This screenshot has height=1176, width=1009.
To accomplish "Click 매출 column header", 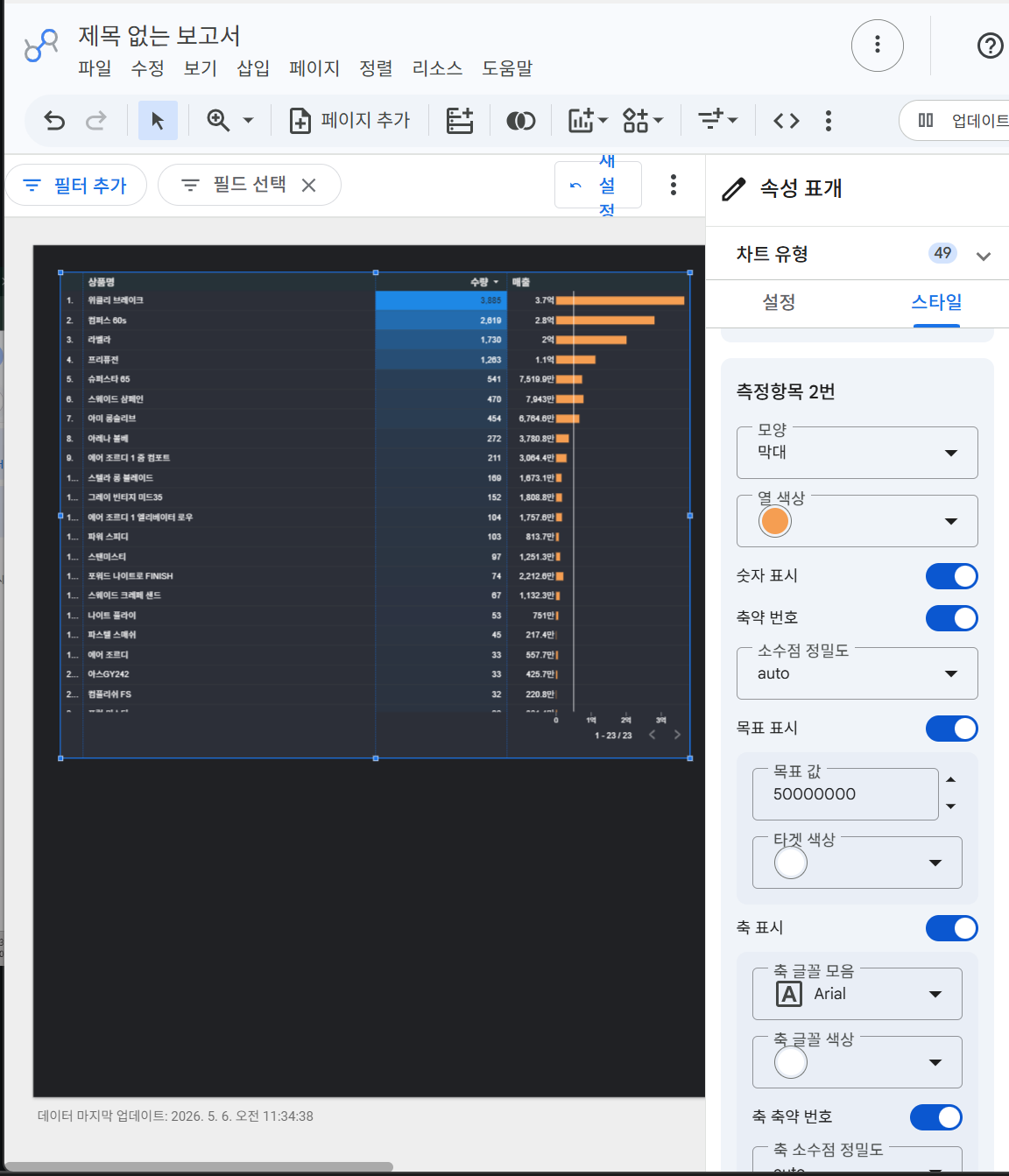I will point(521,282).
